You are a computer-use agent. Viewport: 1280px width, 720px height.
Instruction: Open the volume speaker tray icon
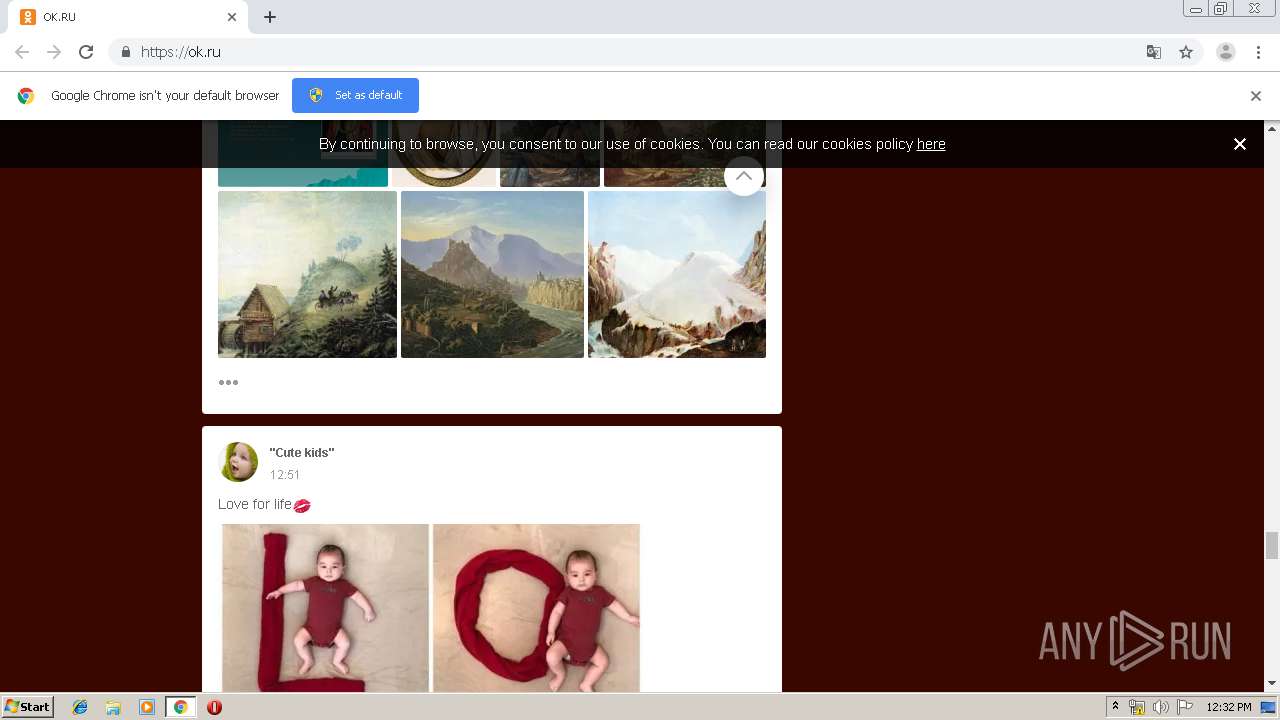click(1160, 707)
